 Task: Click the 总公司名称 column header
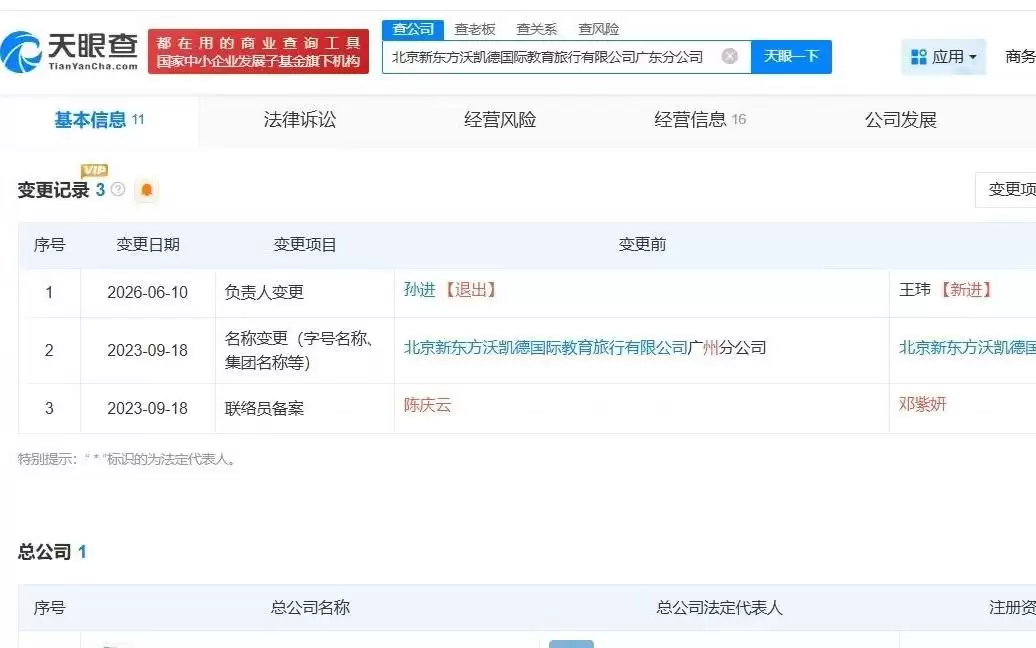pos(311,608)
